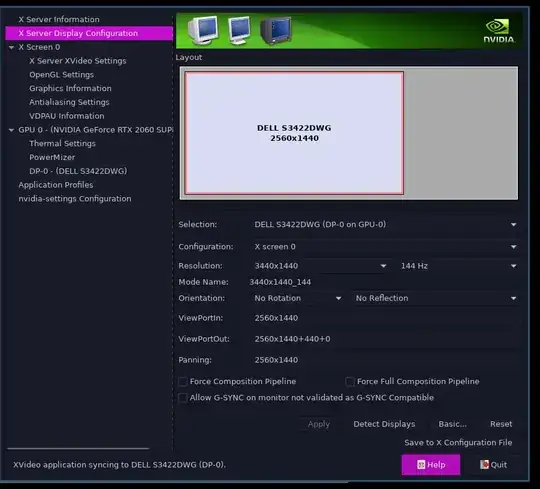Click the NVIDIA logo in banner
Viewport: 540px width, 489px height.
pos(499,31)
